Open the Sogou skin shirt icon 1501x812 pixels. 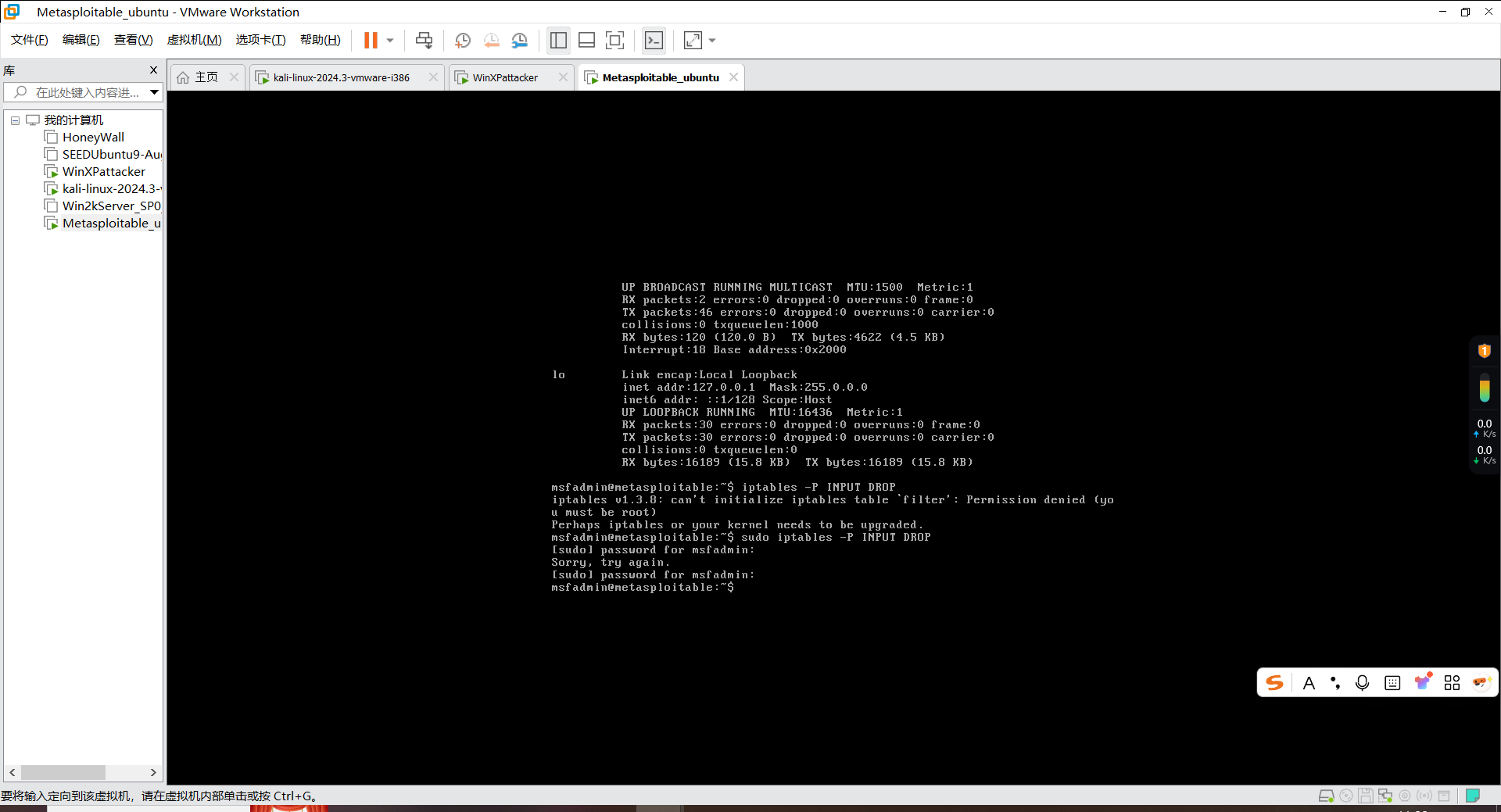tap(1423, 681)
